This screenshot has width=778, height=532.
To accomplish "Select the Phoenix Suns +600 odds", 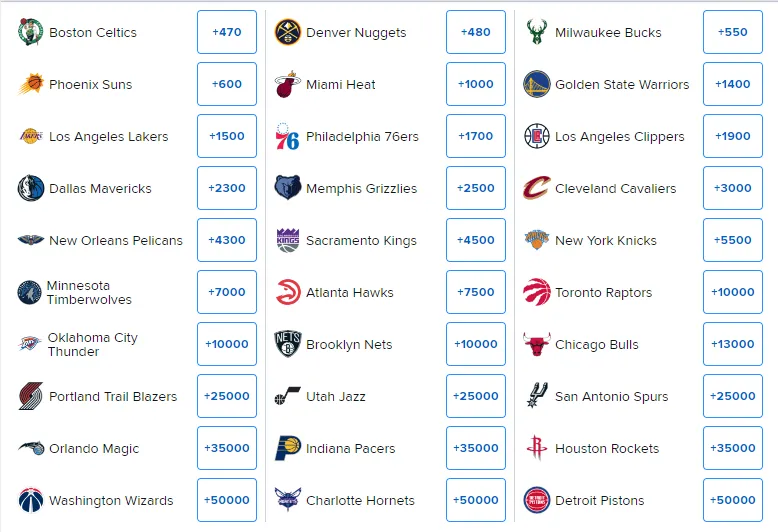I will point(227,84).
